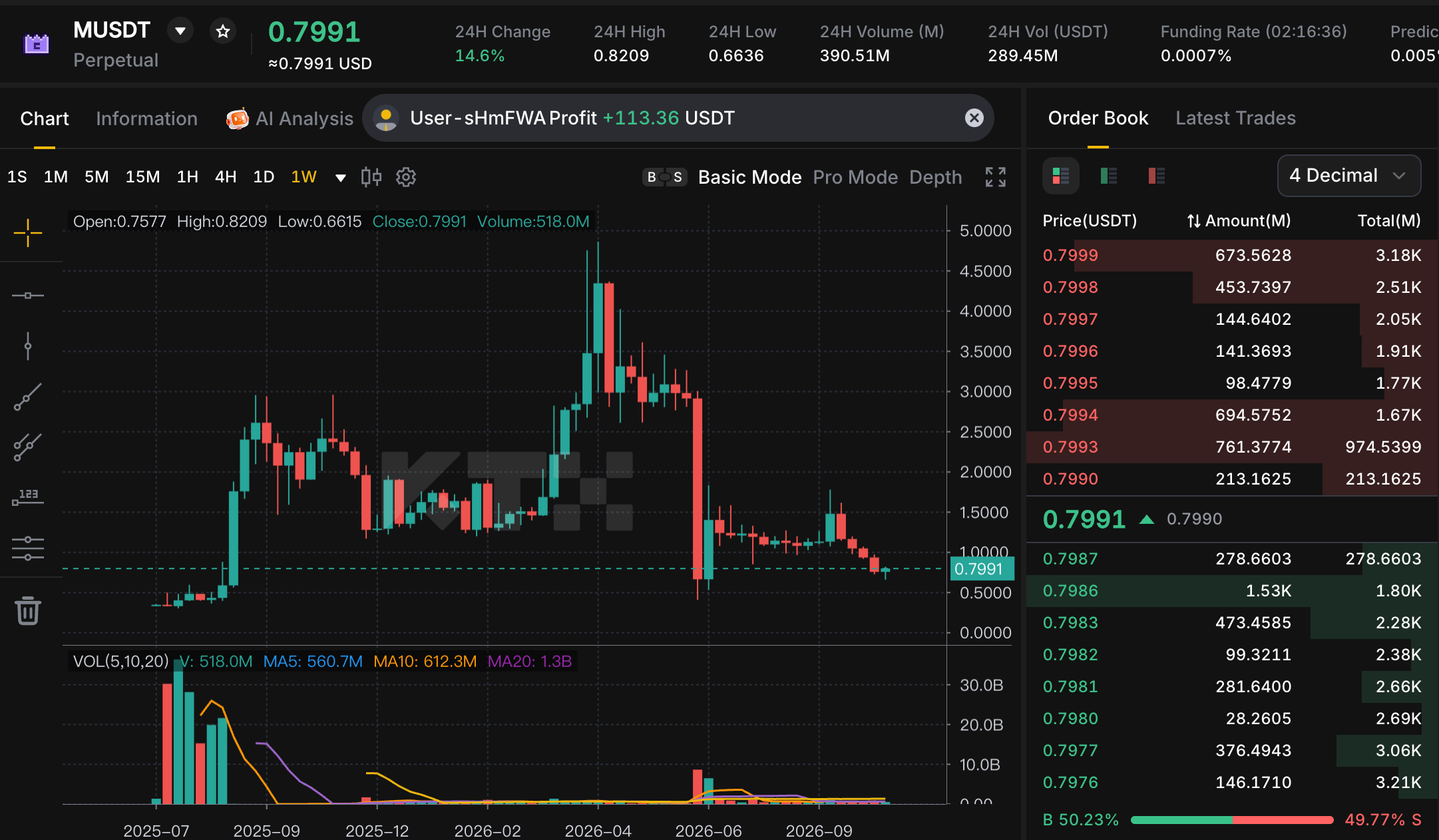
Task: Sort order book by Amount(M)
Action: tap(1239, 220)
